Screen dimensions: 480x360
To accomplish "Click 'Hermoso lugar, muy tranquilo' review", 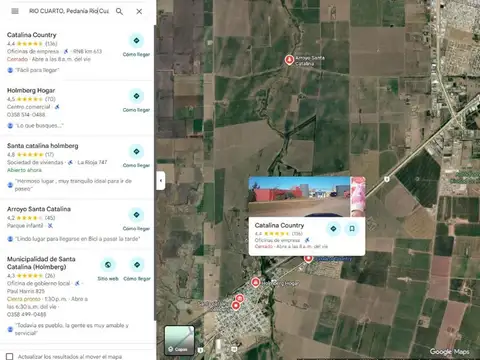I will coord(73,185).
